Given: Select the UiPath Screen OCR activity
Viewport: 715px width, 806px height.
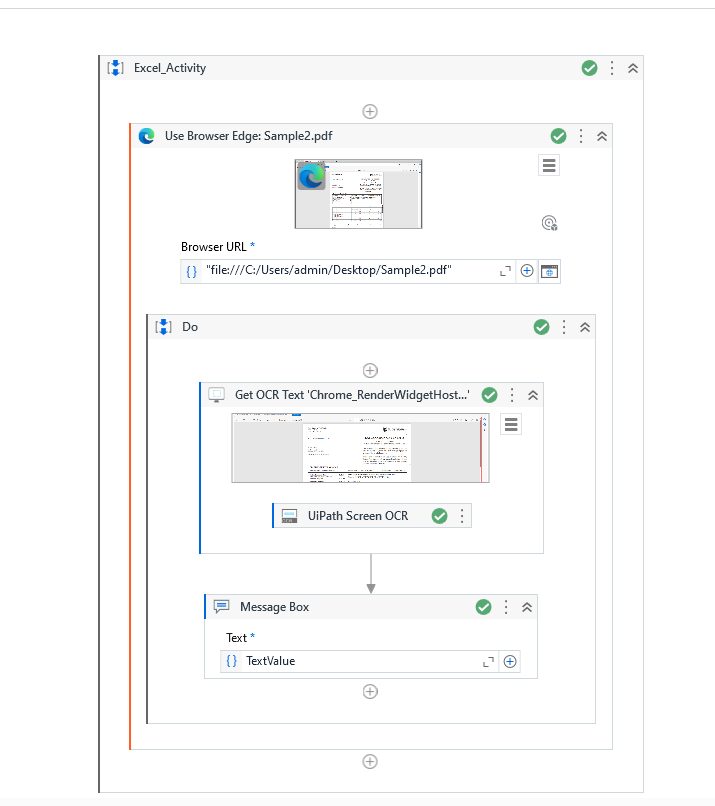Looking at the screenshot, I should pos(372,516).
